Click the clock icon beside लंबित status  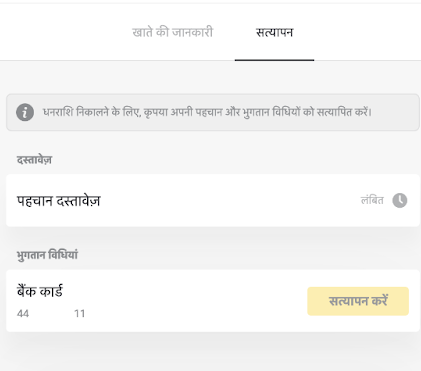(x=400, y=201)
